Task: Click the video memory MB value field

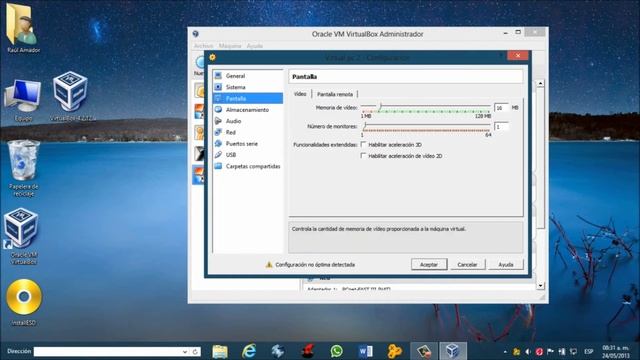Action: pyautogui.click(x=501, y=108)
